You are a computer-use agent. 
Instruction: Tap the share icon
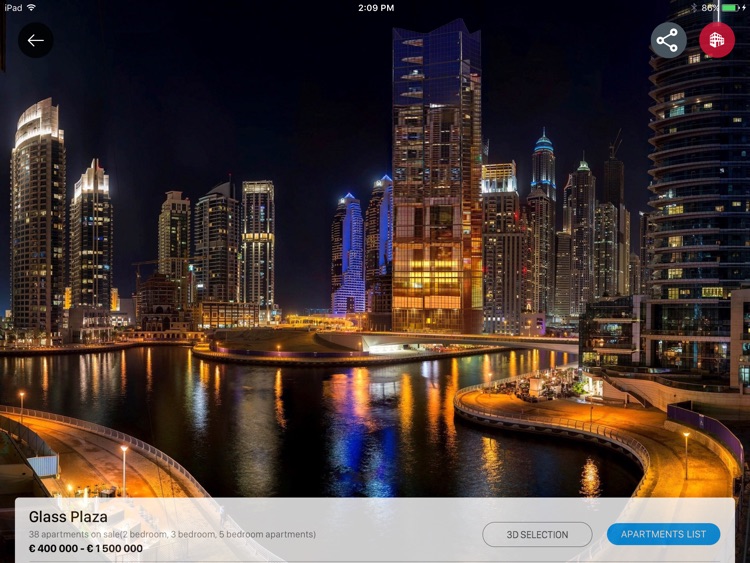click(x=668, y=41)
